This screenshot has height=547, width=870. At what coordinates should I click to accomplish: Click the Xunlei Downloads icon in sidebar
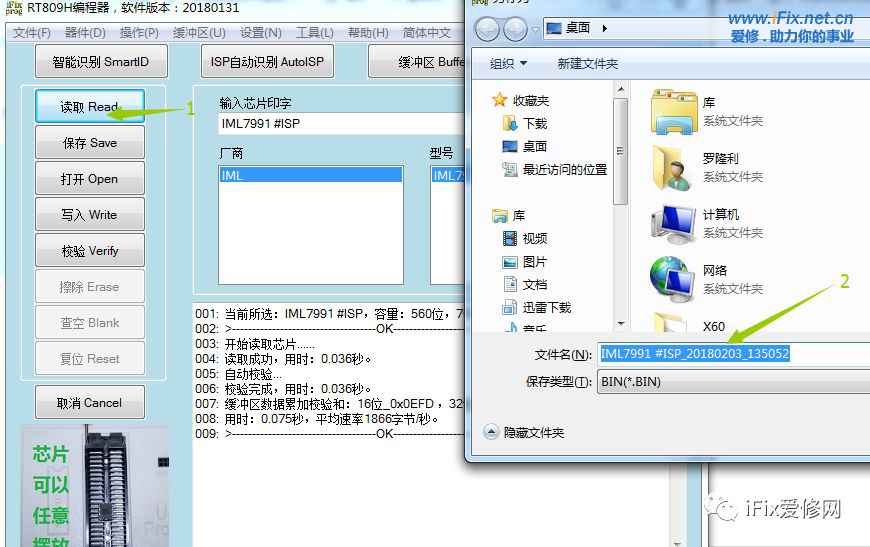[509, 307]
